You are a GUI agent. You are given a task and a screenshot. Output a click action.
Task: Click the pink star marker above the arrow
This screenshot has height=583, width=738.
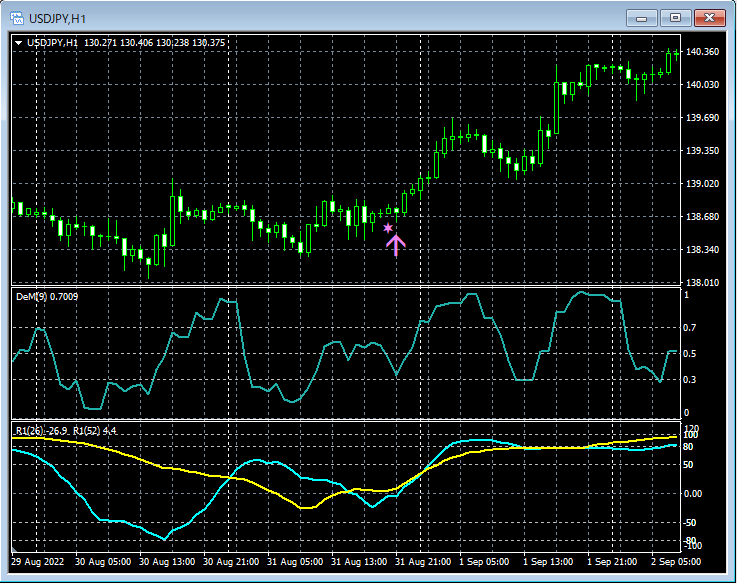tap(388, 228)
